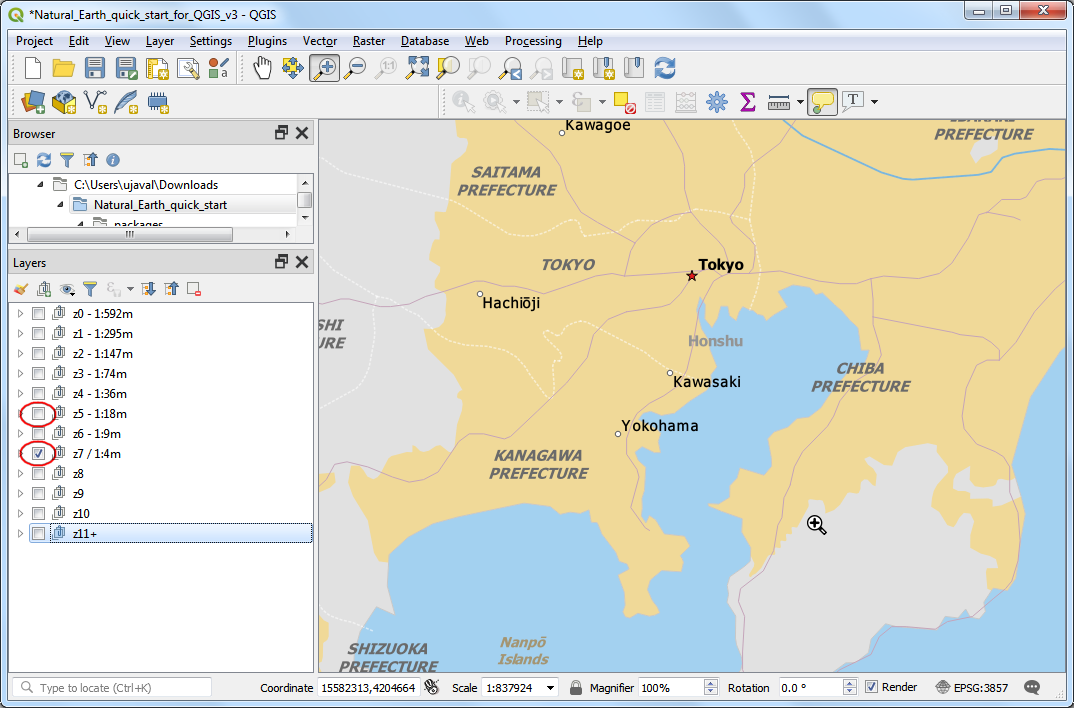This screenshot has width=1074, height=708.
Task: Click the EPSG:3857 projection button
Action: pyautogui.click(x=970, y=688)
